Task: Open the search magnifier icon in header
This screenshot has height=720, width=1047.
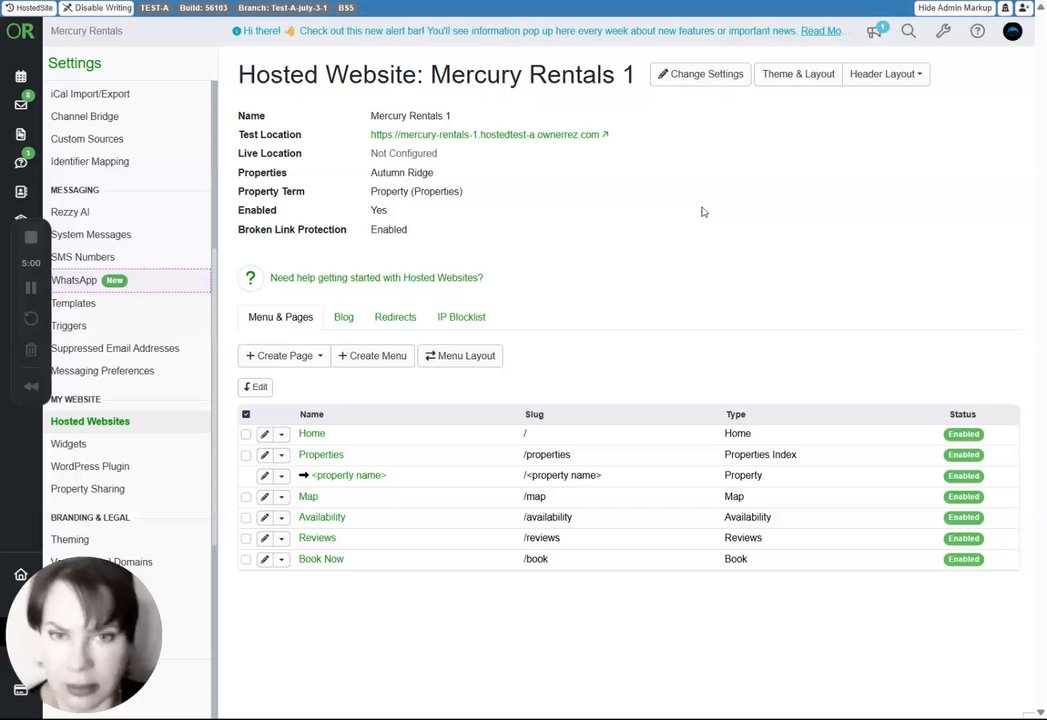Action: [x=908, y=31]
